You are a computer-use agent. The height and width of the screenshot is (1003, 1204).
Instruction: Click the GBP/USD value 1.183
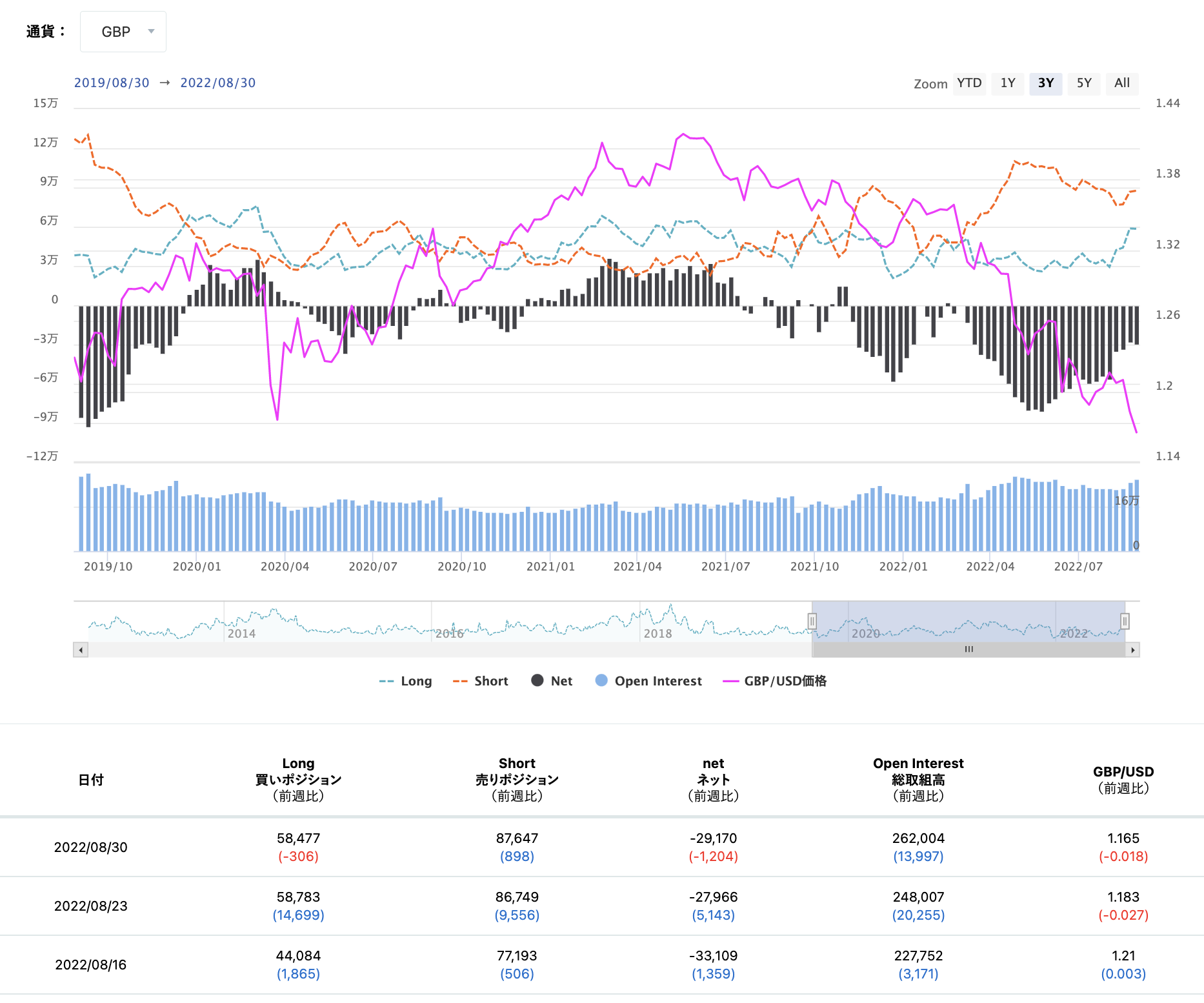[1123, 897]
